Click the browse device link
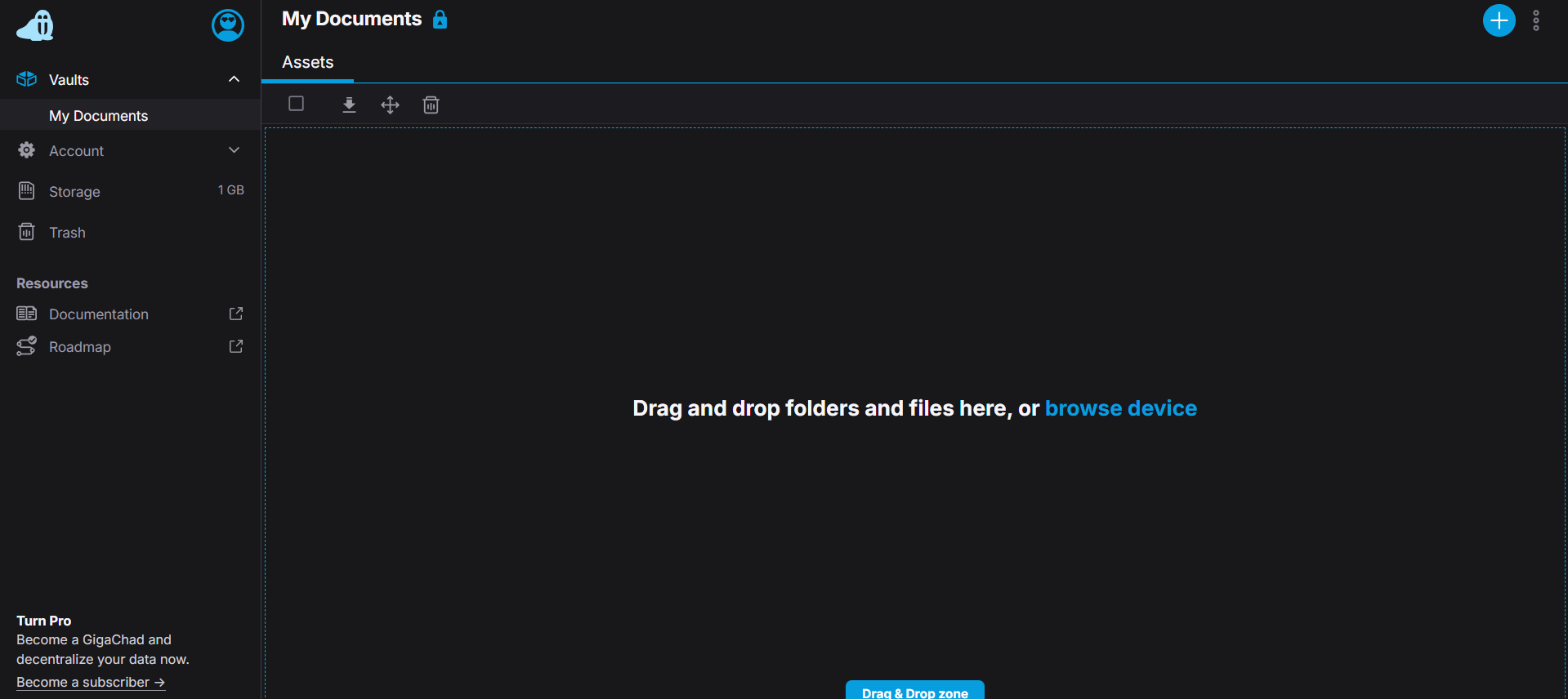The height and width of the screenshot is (699, 1568). (x=1121, y=408)
